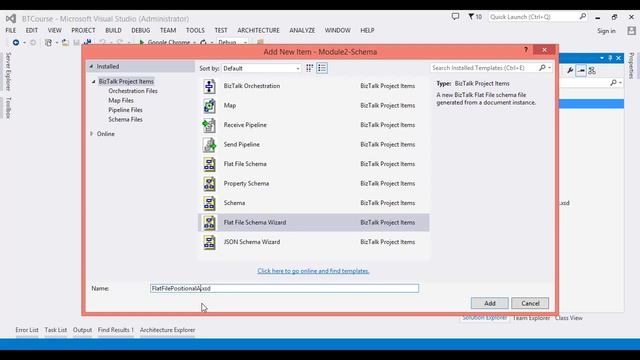Click wrench properties icon in Solution Explorer

[x=570, y=71]
